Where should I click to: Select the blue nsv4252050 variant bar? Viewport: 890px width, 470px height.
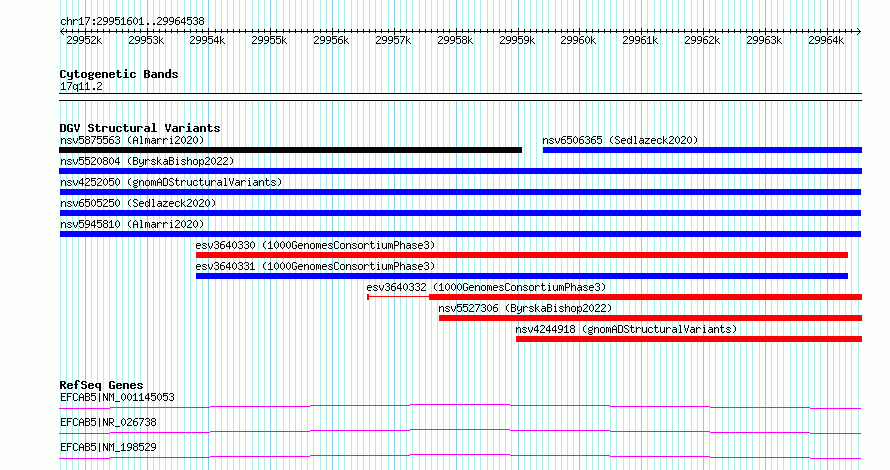tap(460, 192)
